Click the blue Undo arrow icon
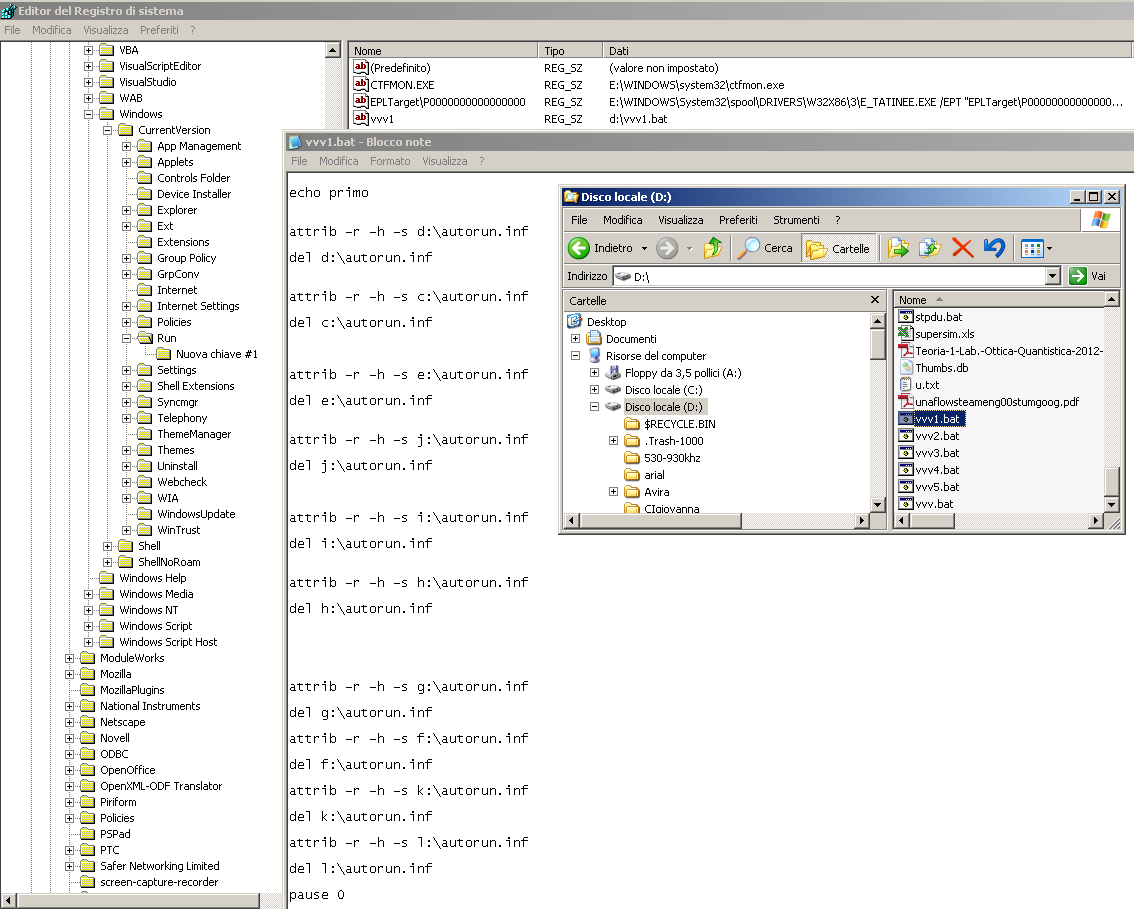 click(x=994, y=248)
